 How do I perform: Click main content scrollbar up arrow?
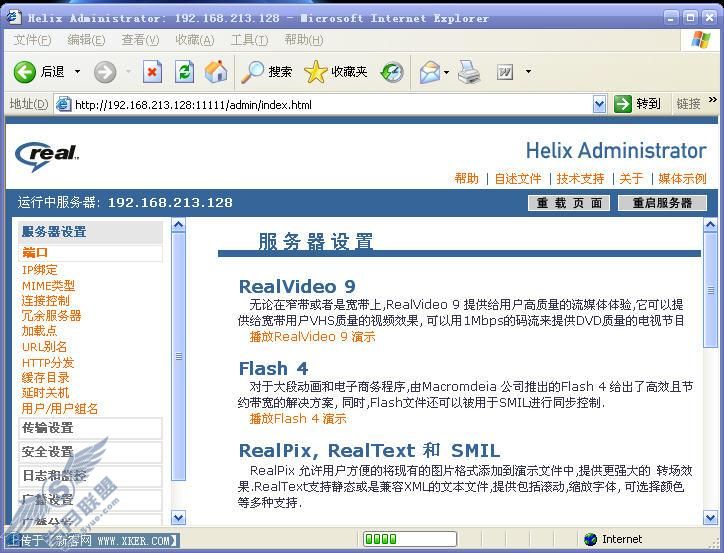pos(711,225)
